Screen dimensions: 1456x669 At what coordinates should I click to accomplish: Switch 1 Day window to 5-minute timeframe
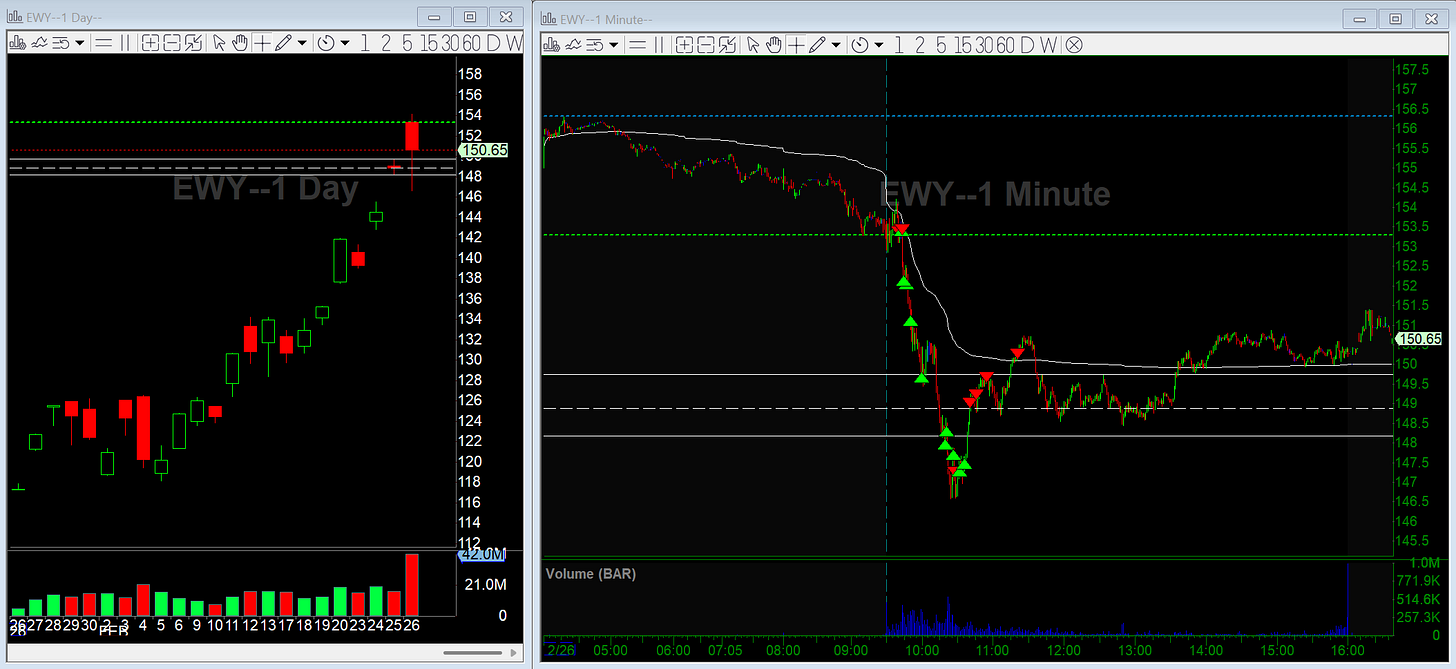coord(407,43)
